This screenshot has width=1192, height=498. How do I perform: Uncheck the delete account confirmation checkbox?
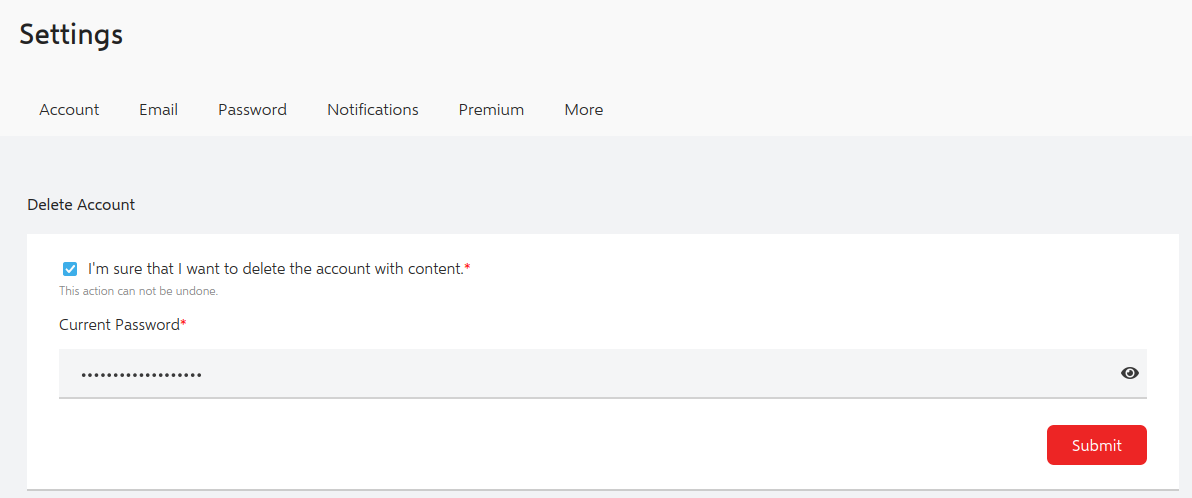click(x=70, y=268)
